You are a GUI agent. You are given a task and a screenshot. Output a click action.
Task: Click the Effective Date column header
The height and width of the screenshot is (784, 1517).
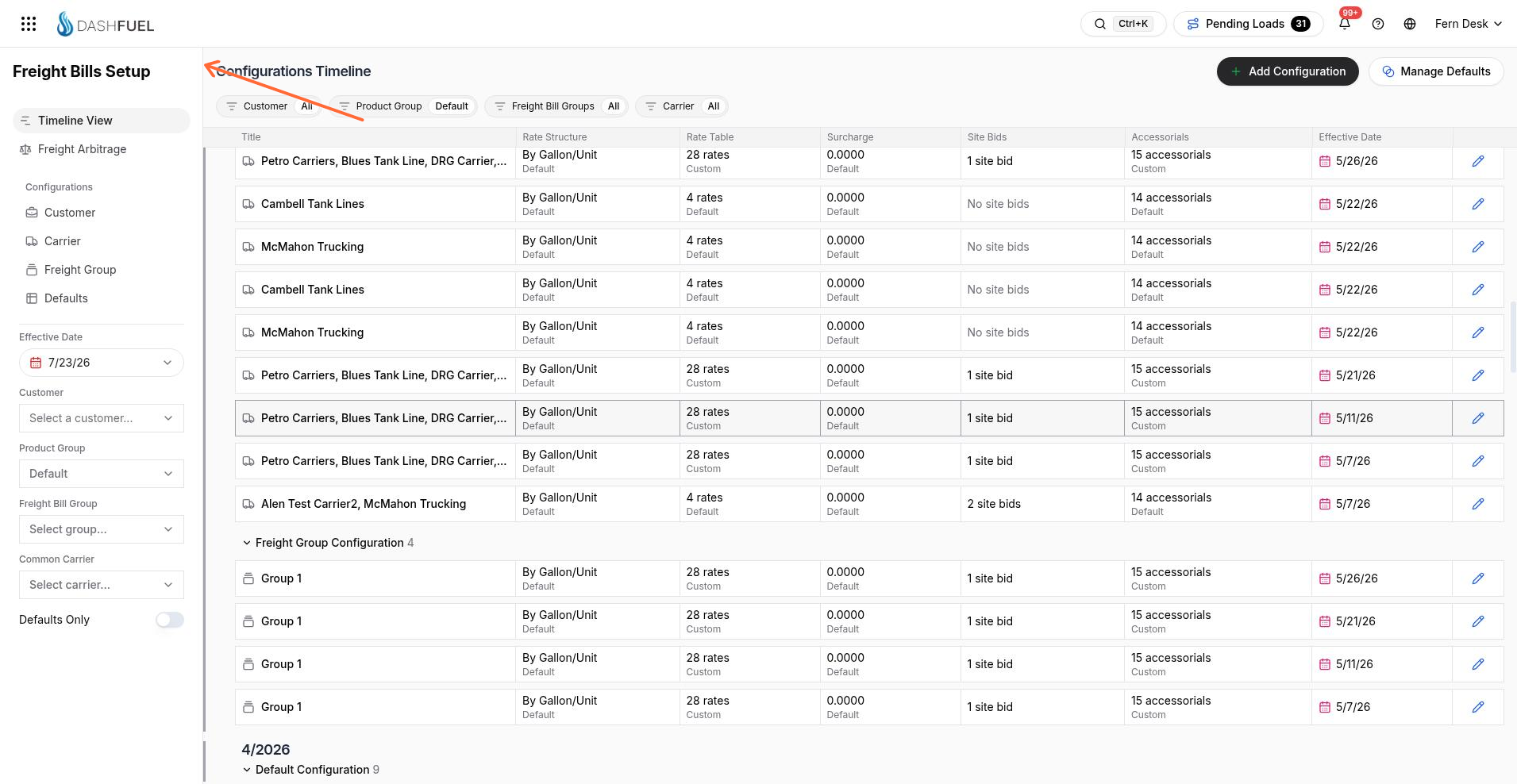1350,137
